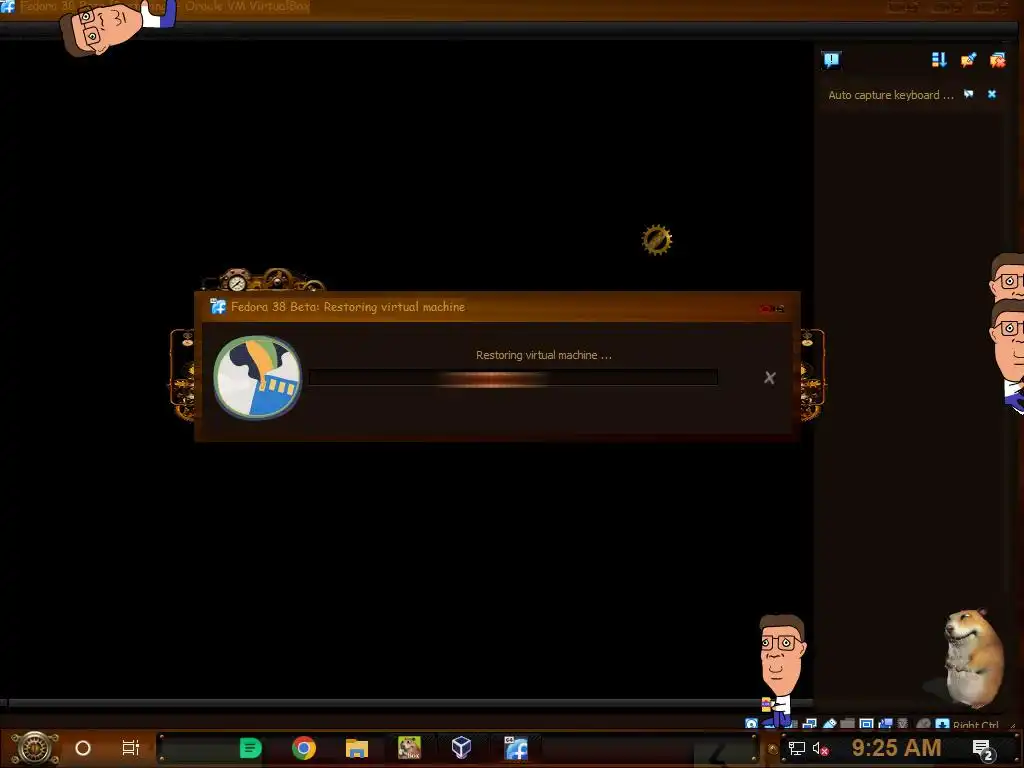The width and height of the screenshot is (1024, 768).
Task: Click the restore snapshot illustration in dialog
Action: click(257, 377)
